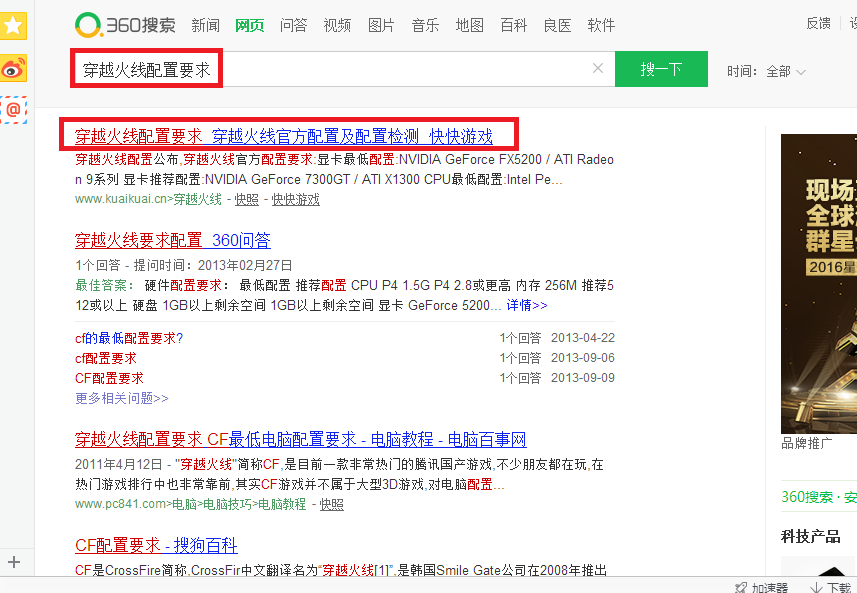The width and height of the screenshot is (857, 593).
Task: Open 快照 for the pc841.com result
Action: pos(331,504)
